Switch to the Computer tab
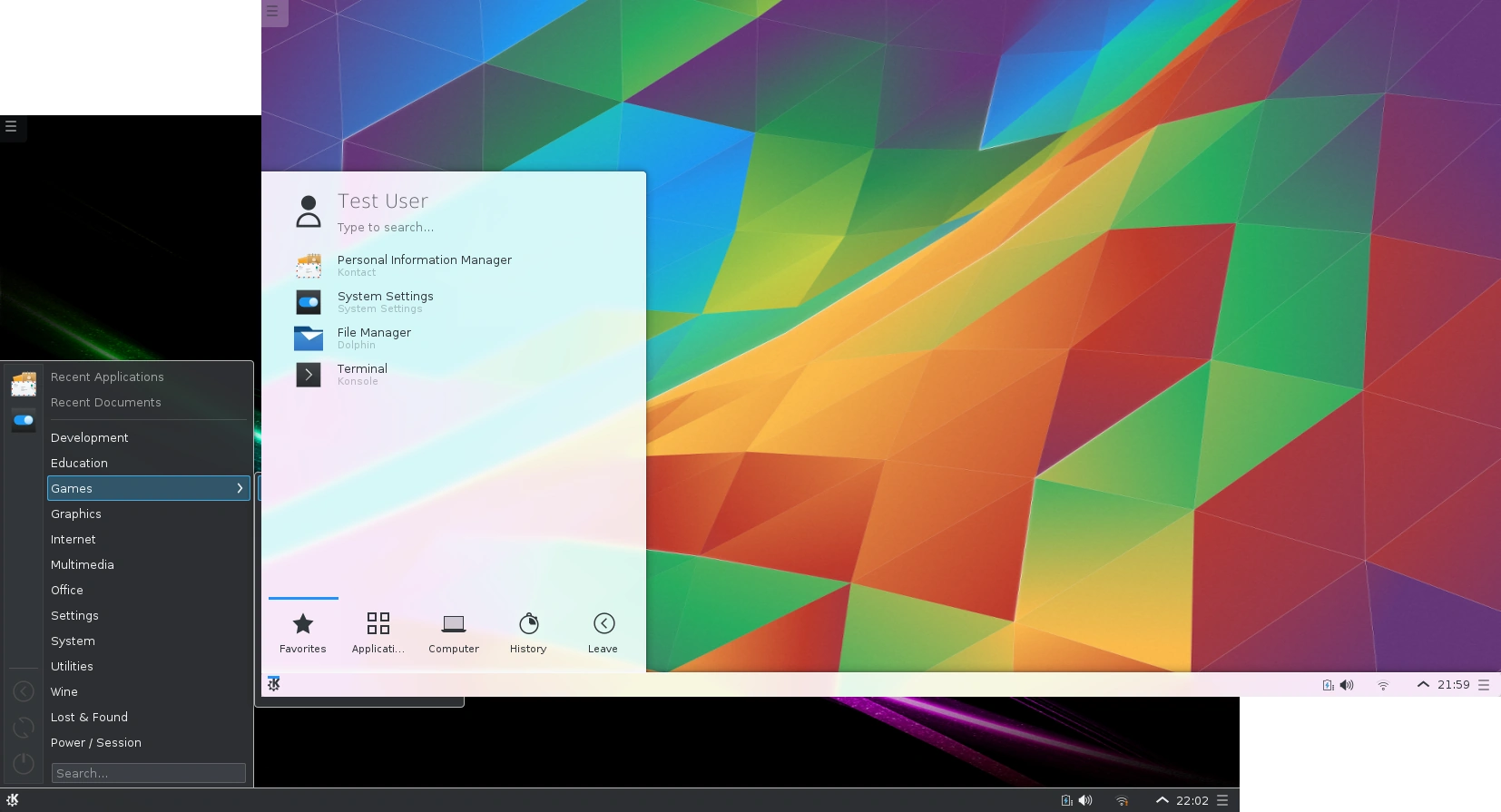Screen dimensions: 1501x812 [454, 632]
